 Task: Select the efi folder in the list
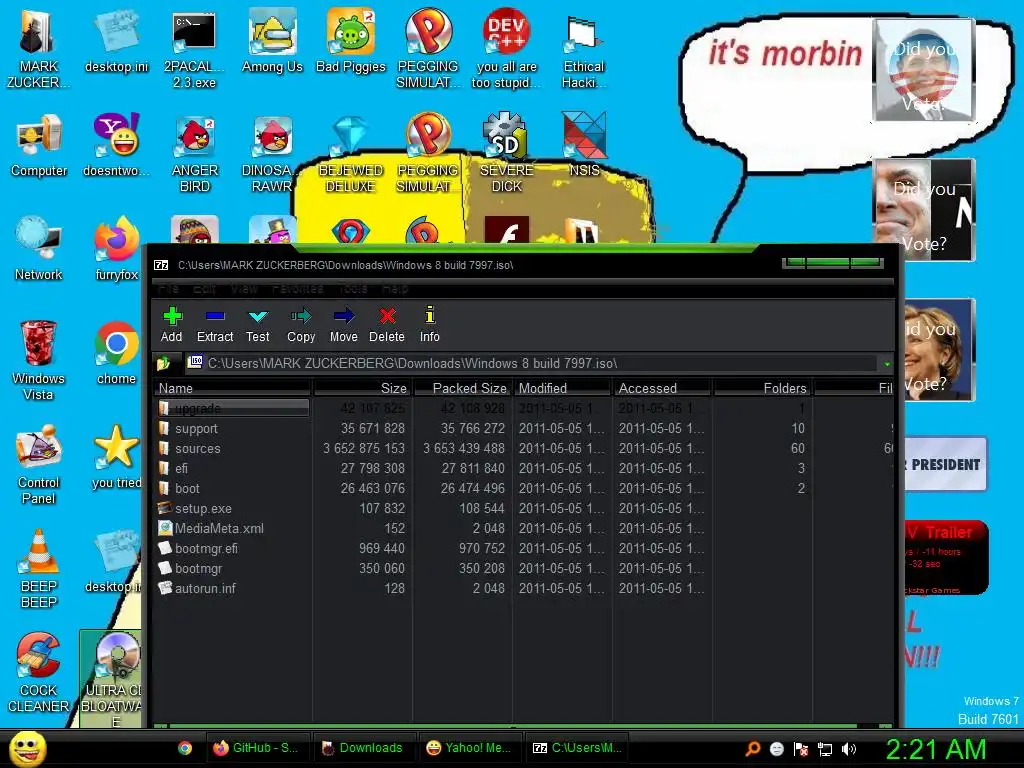coord(524,468)
